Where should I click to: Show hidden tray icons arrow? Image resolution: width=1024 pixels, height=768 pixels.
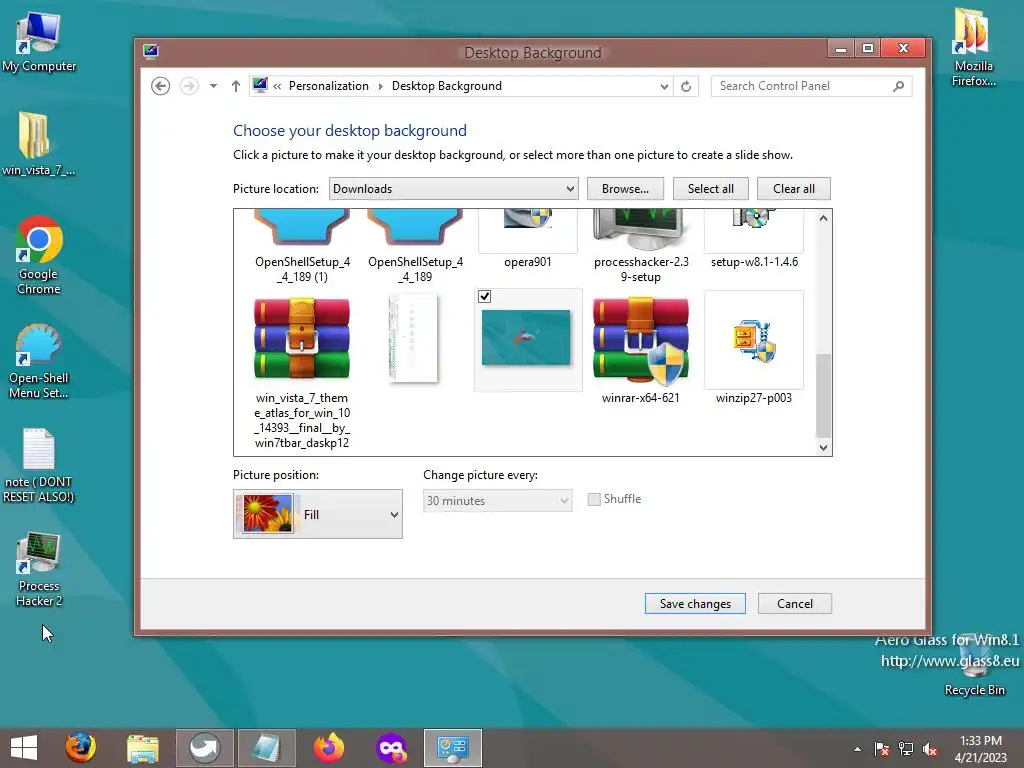point(857,749)
